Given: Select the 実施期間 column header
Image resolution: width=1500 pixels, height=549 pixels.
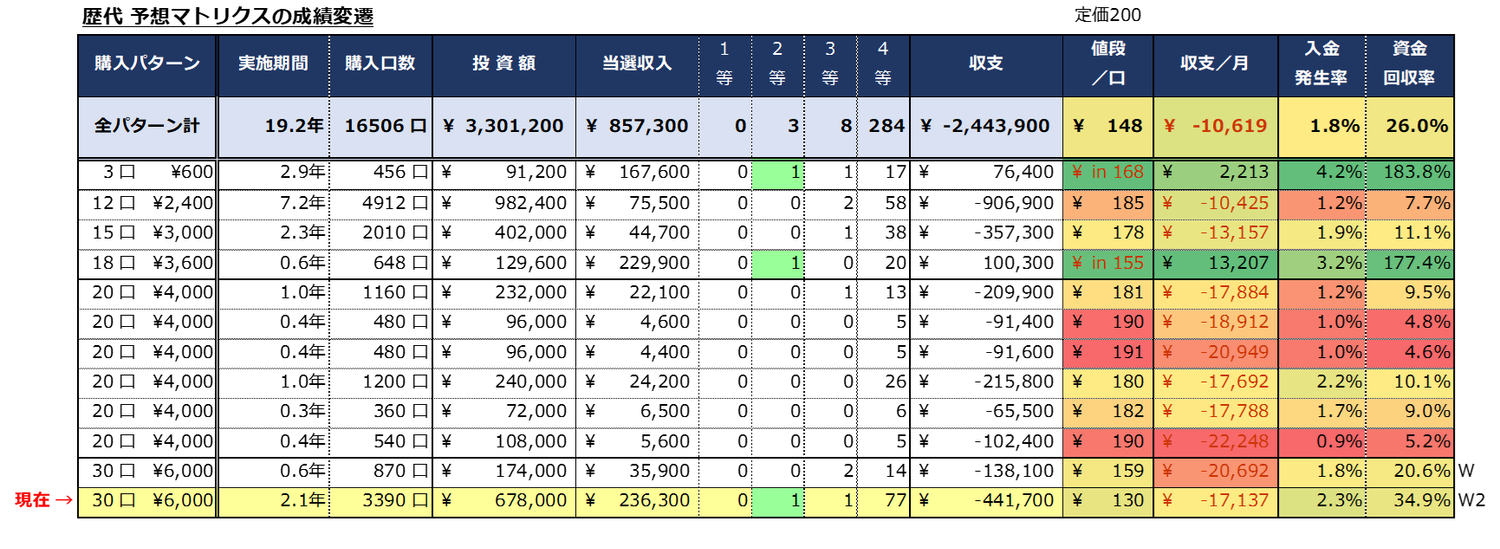Looking at the screenshot, I should tap(273, 63).
